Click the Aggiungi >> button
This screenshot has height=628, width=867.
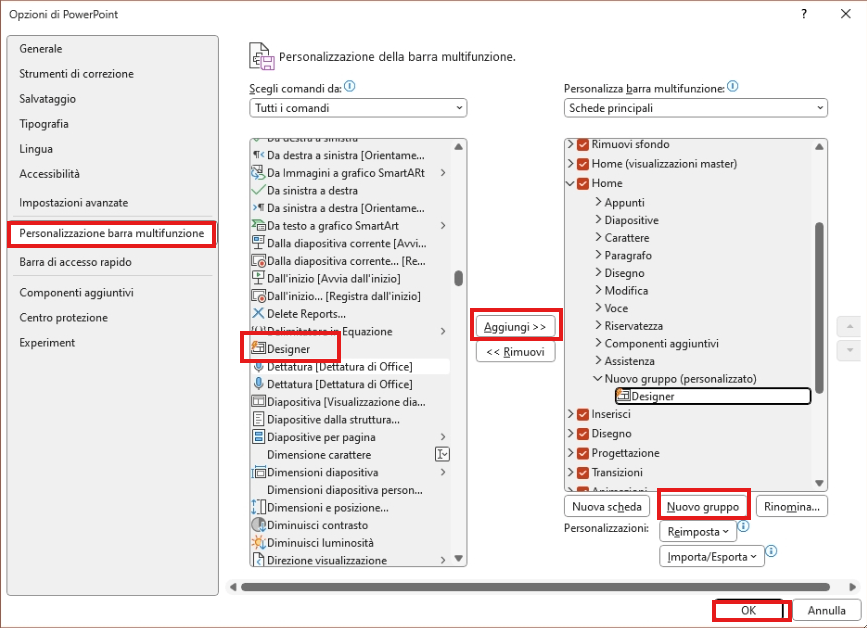coord(515,327)
